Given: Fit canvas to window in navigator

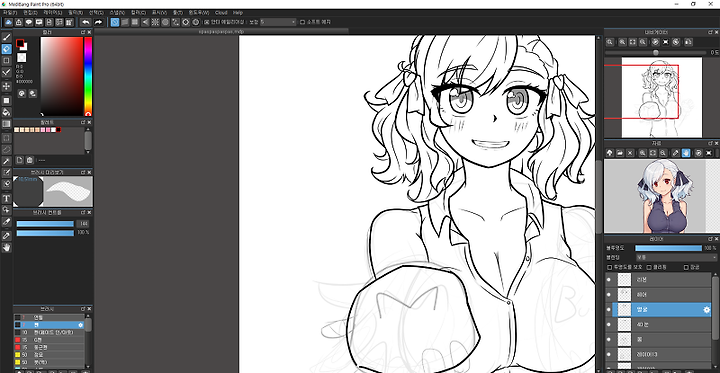Looking at the screenshot, I should pyautogui.click(x=633, y=42).
